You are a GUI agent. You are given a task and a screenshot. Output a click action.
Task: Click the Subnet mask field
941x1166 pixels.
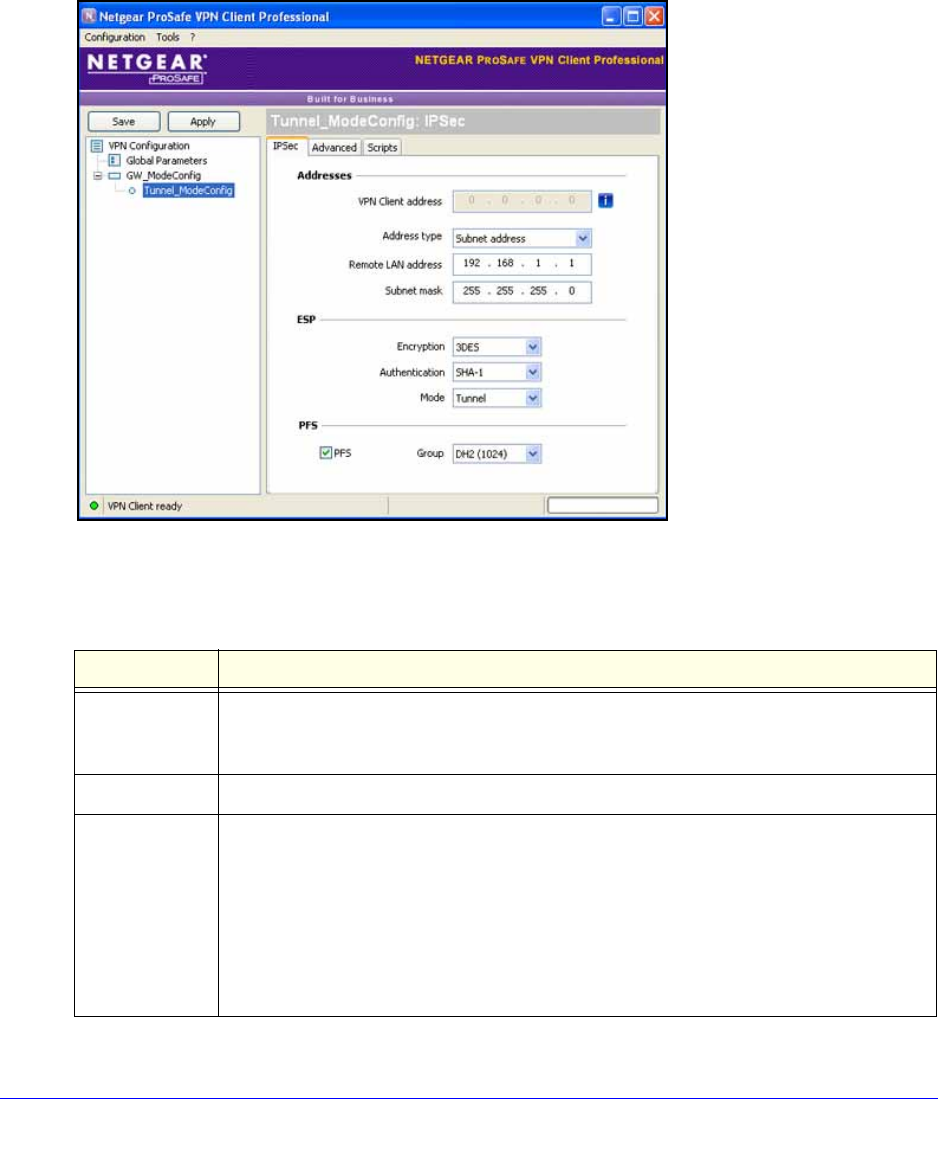522,292
